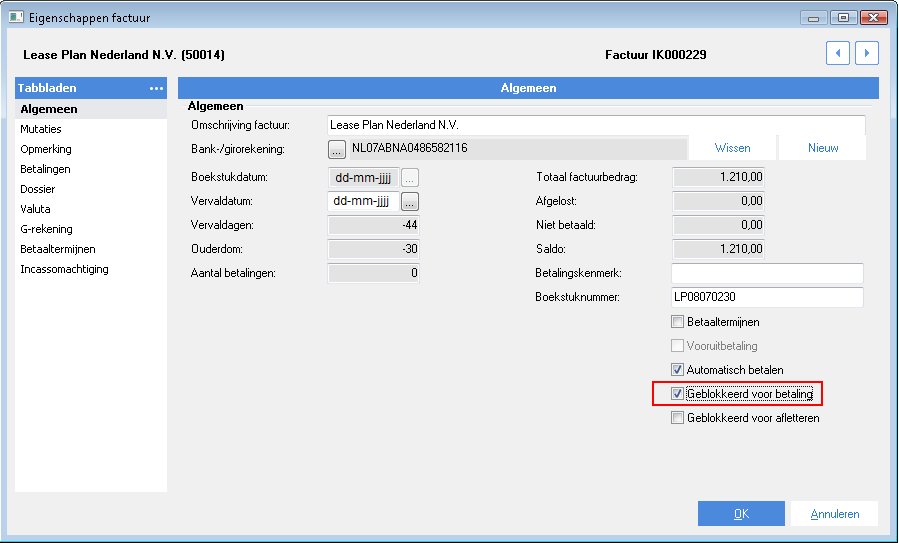The image size is (899, 543).
Task: Browse the Bank-/girorekening lookup button
Action: tap(336, 149)
